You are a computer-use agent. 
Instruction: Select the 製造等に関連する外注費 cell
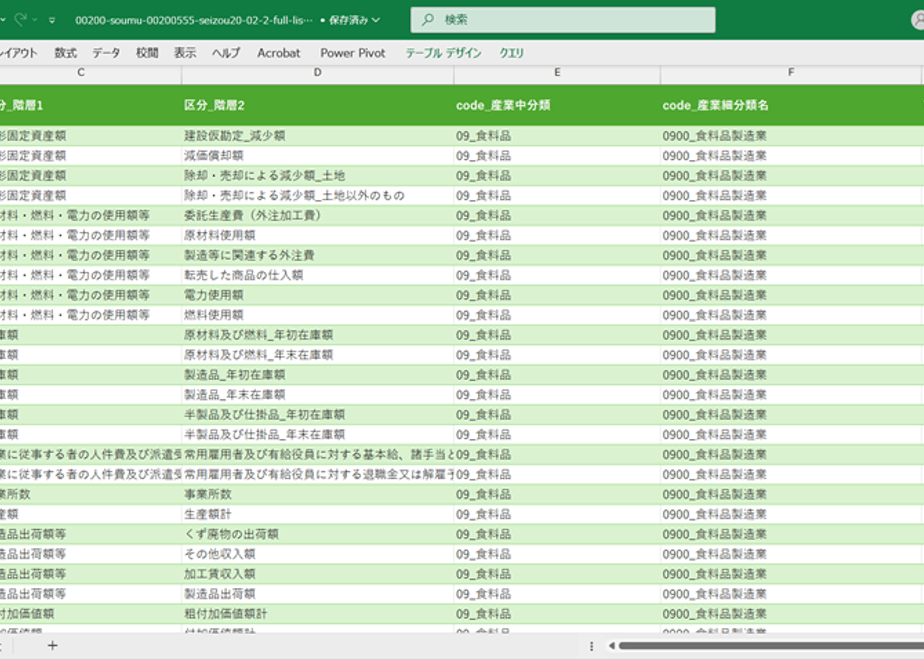pyautogui.click(x=318, y=255)
